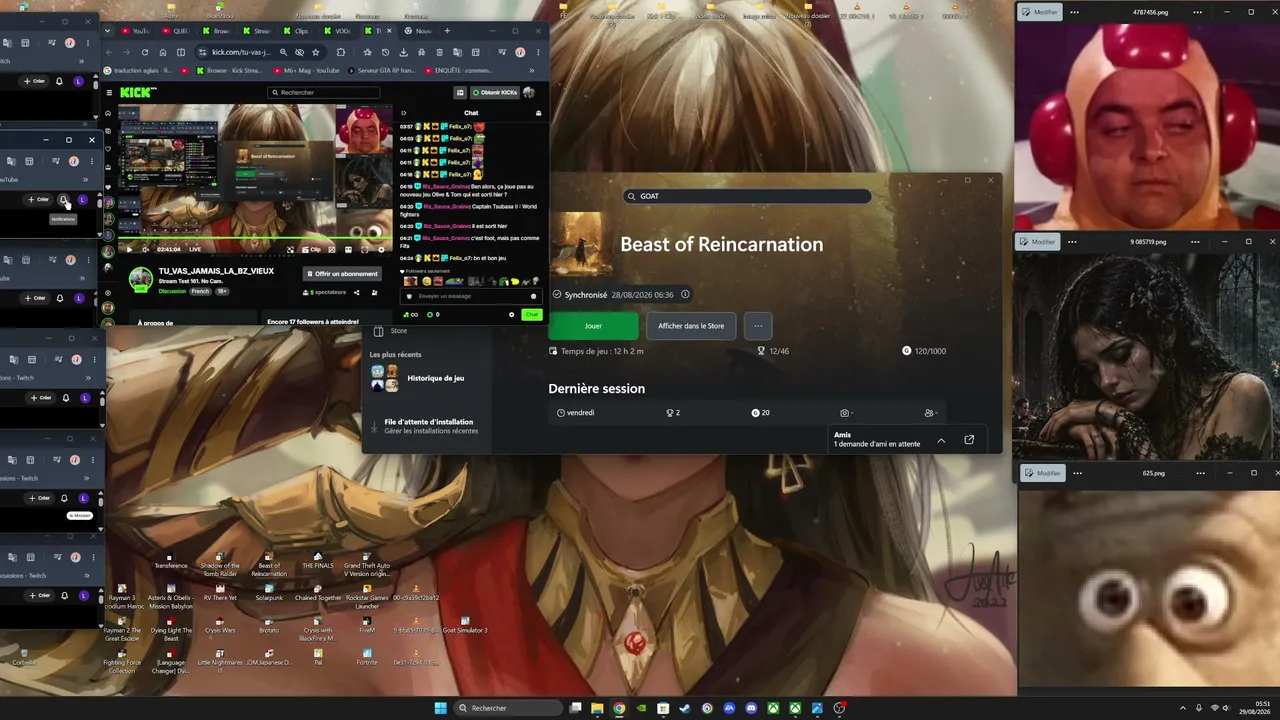The image size is (1280, 720).
Task: Click the Clip button on the stream player
Action: point(310,249)
